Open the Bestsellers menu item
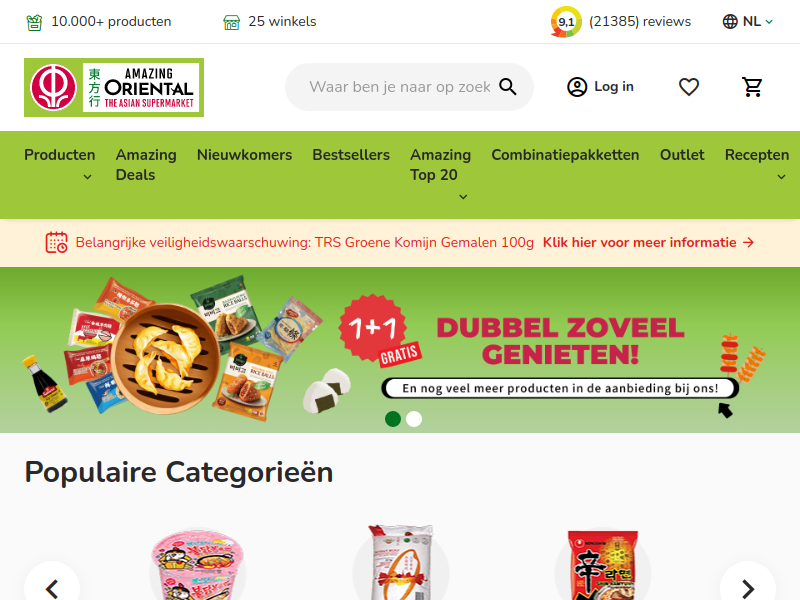The image size is (800, 600). tap(351, 155)
